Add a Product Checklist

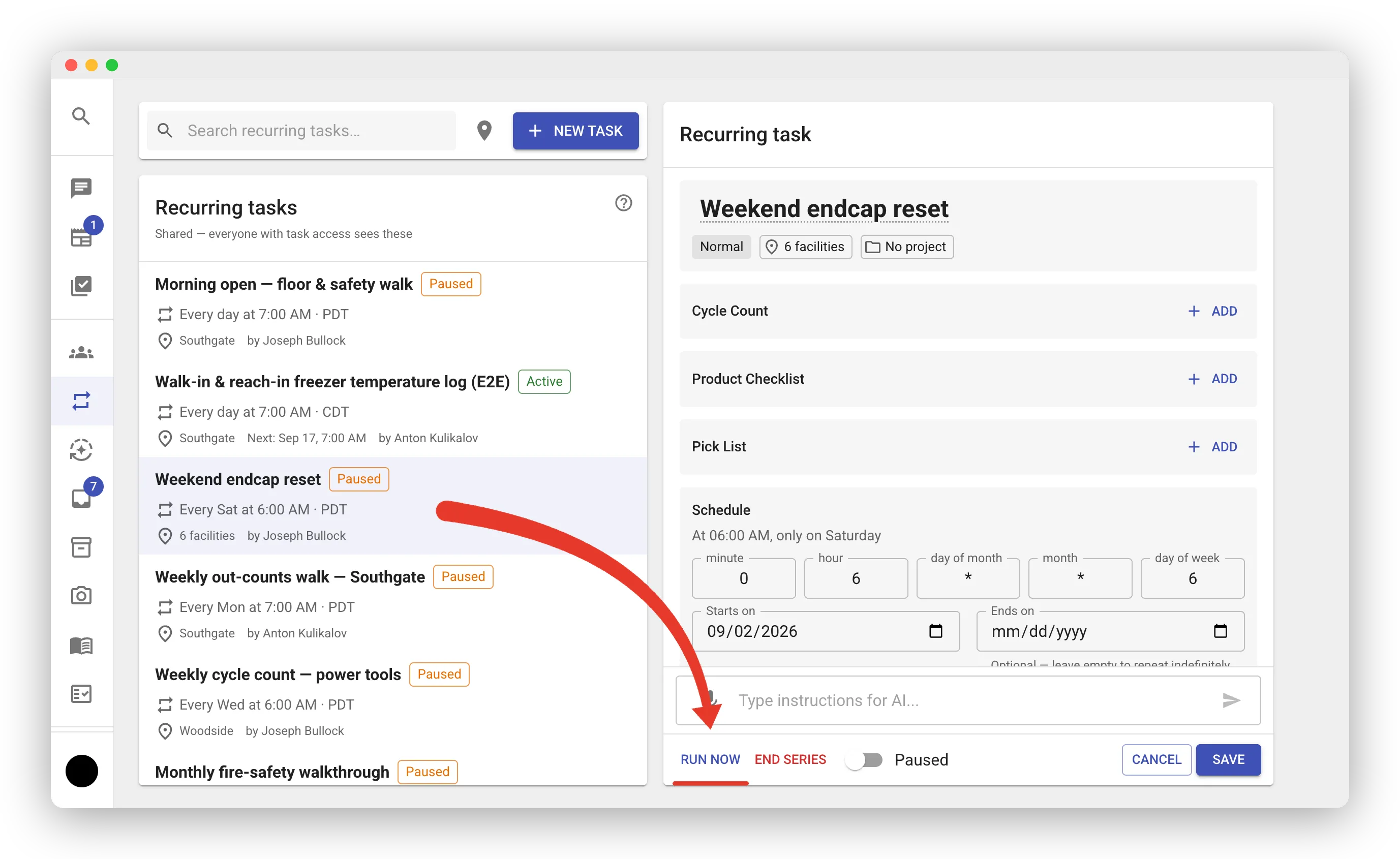click(x=1212, y=379)
